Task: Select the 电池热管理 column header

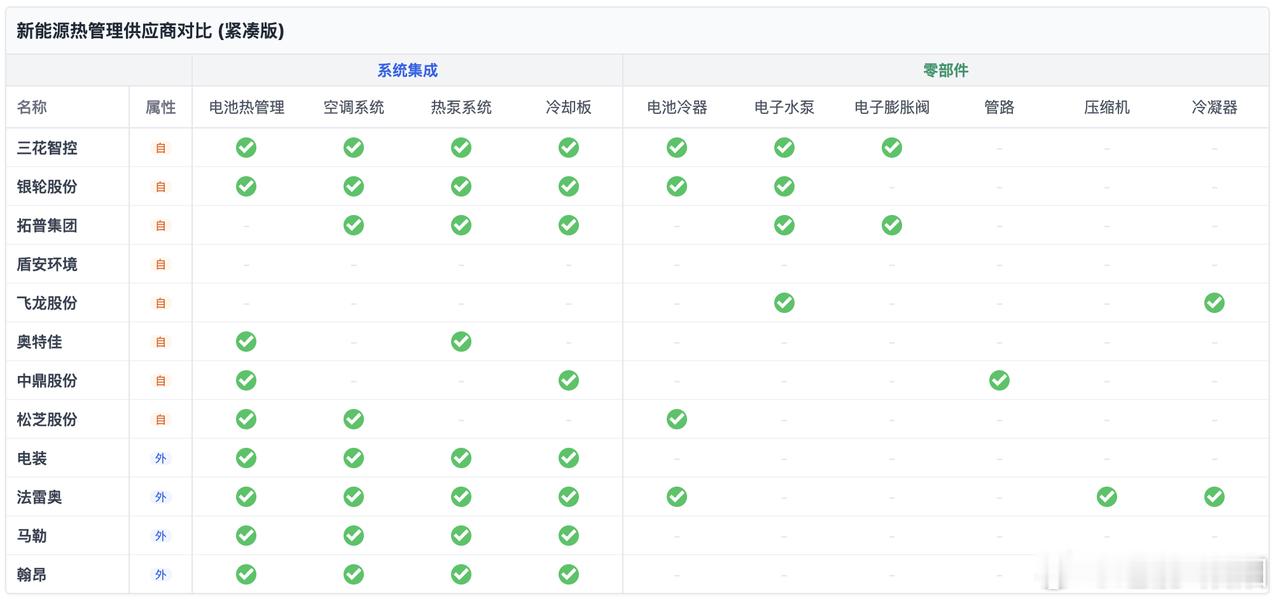Action: (246, 107)
